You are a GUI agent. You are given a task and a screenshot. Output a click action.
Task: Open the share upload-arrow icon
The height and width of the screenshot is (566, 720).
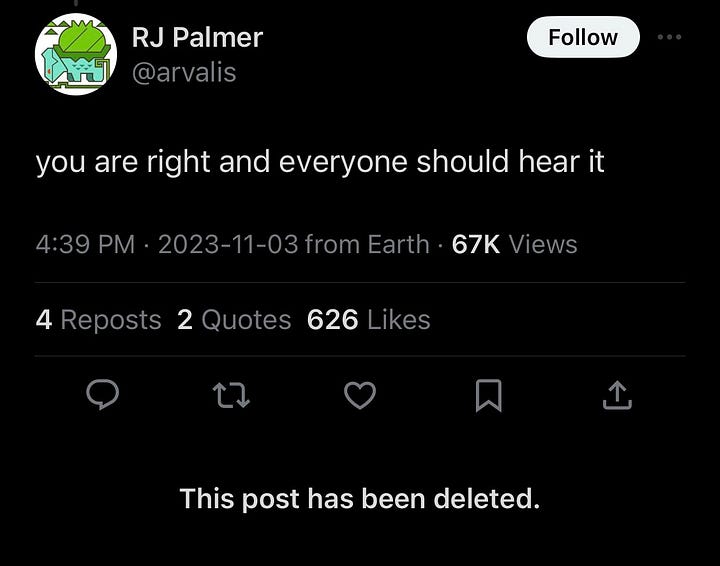617,395
